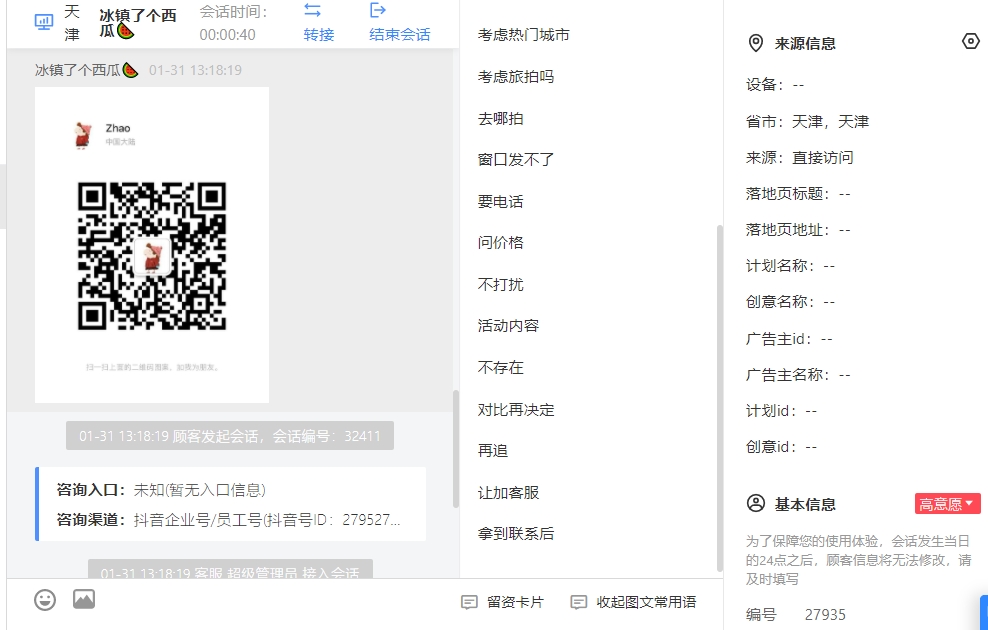Select the quick phrase 对比再决定
988x630 pixels.
pos(516,410)
